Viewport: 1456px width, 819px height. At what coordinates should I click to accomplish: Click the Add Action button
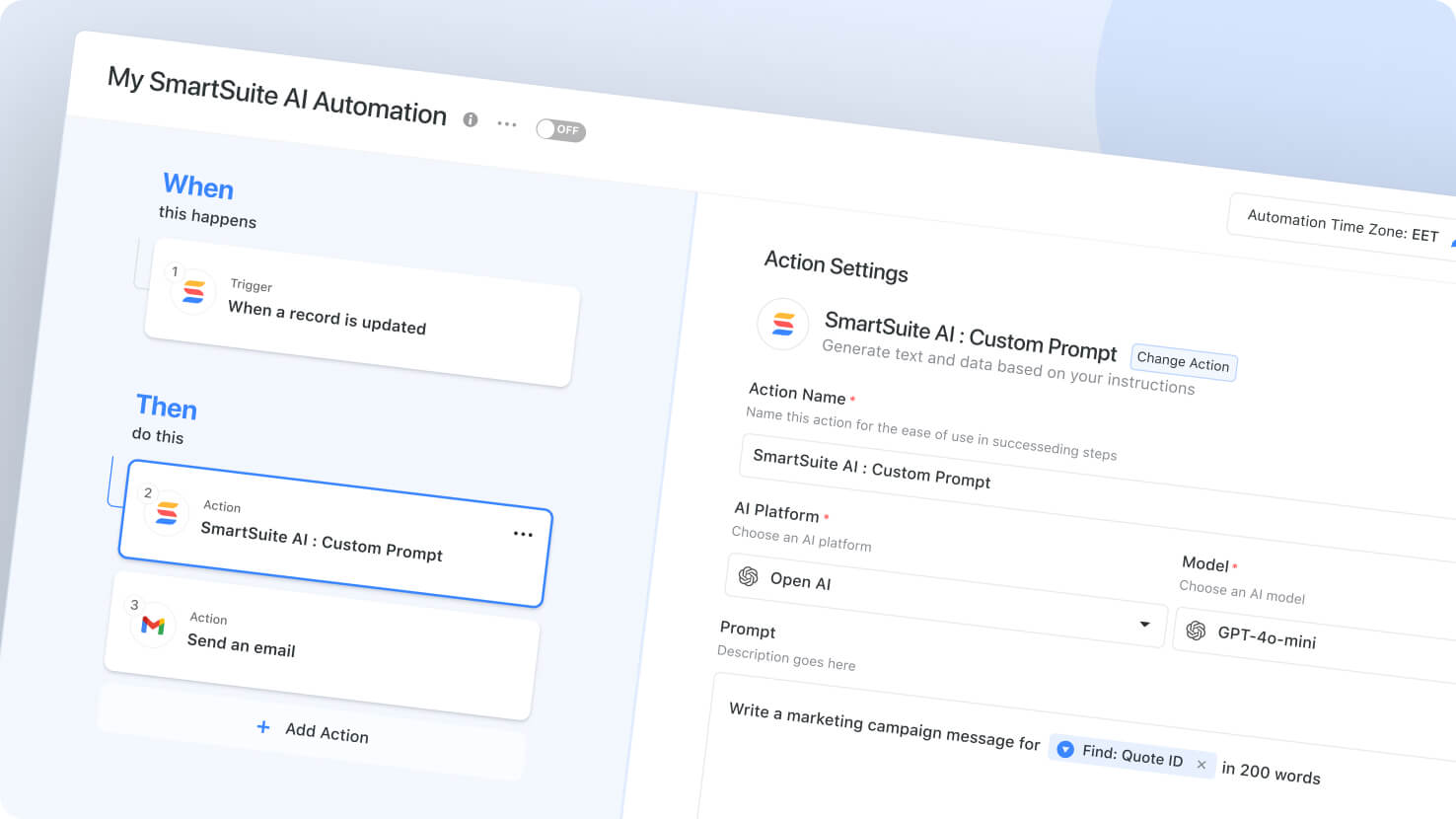pos(312,732)
